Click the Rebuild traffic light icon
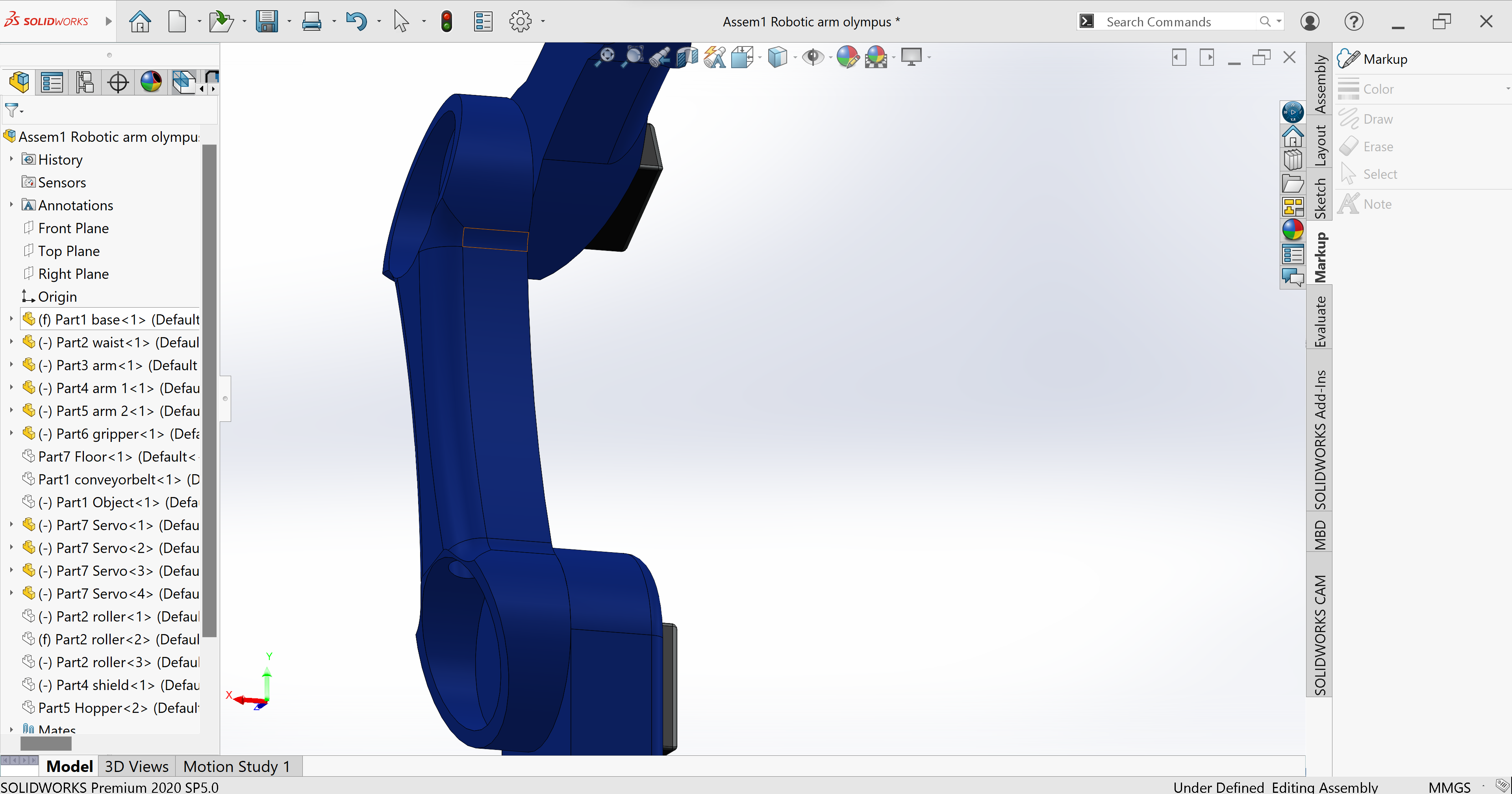This screenshot has width=1512, height=794. [447, 22]
